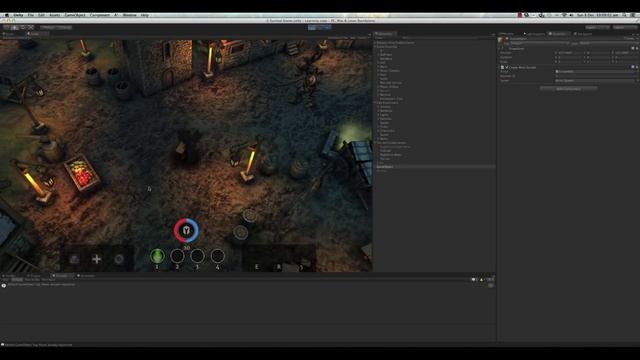This screenshot has height=360, width=640.
Task: Toggle Maximize on Play in Game view
Action: 338,38
